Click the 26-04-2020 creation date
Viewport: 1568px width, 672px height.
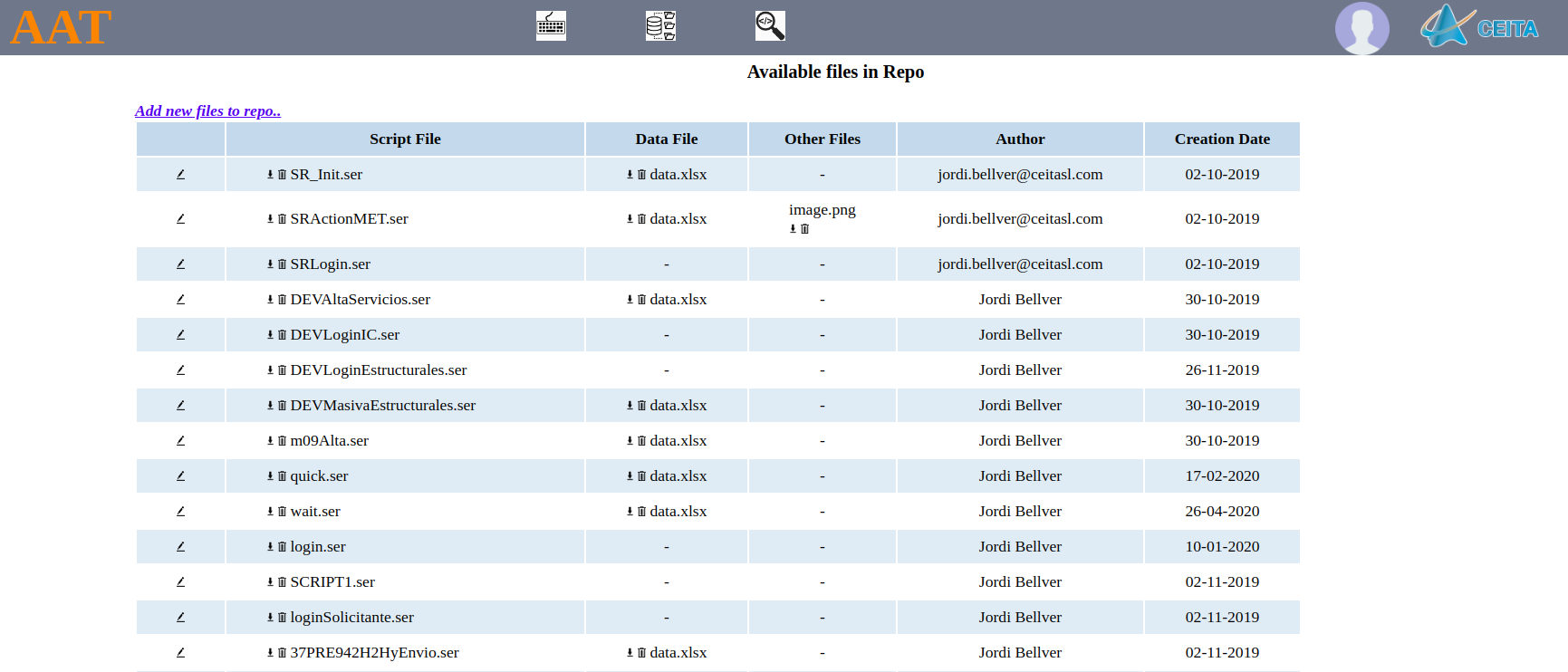(x=1222, y=511)
